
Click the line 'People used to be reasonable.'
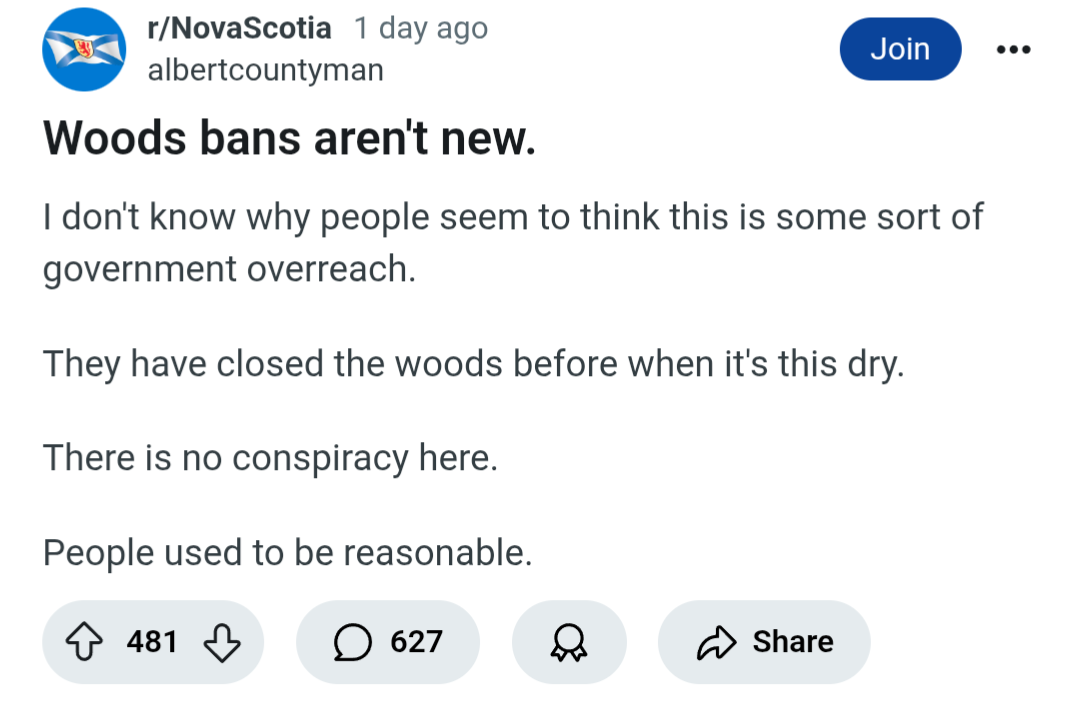(287, 551)
